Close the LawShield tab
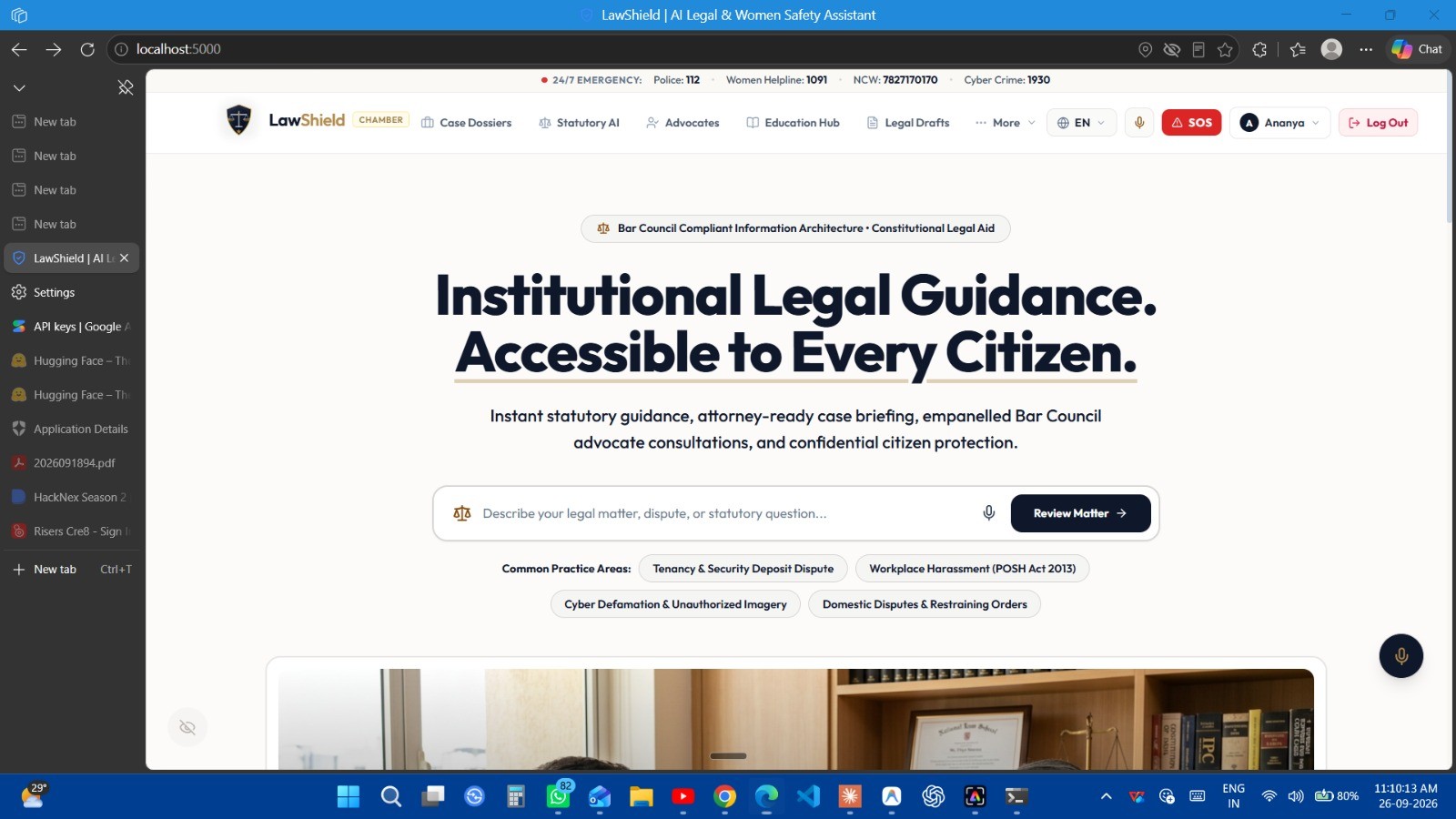 pyautogui.click(x=125, y=258)
